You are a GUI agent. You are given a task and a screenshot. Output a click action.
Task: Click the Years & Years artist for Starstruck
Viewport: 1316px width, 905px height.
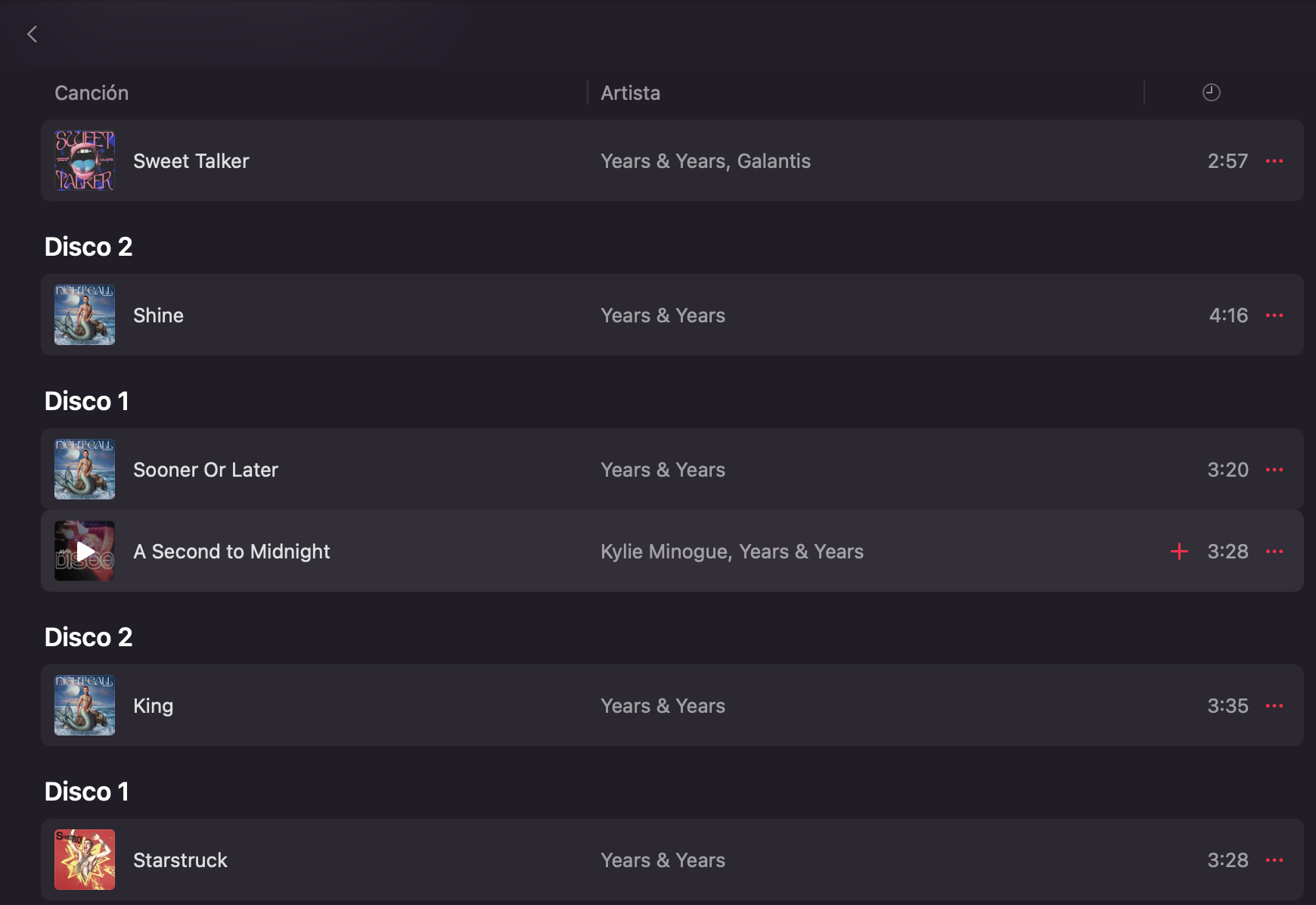[x=663, y=860]
